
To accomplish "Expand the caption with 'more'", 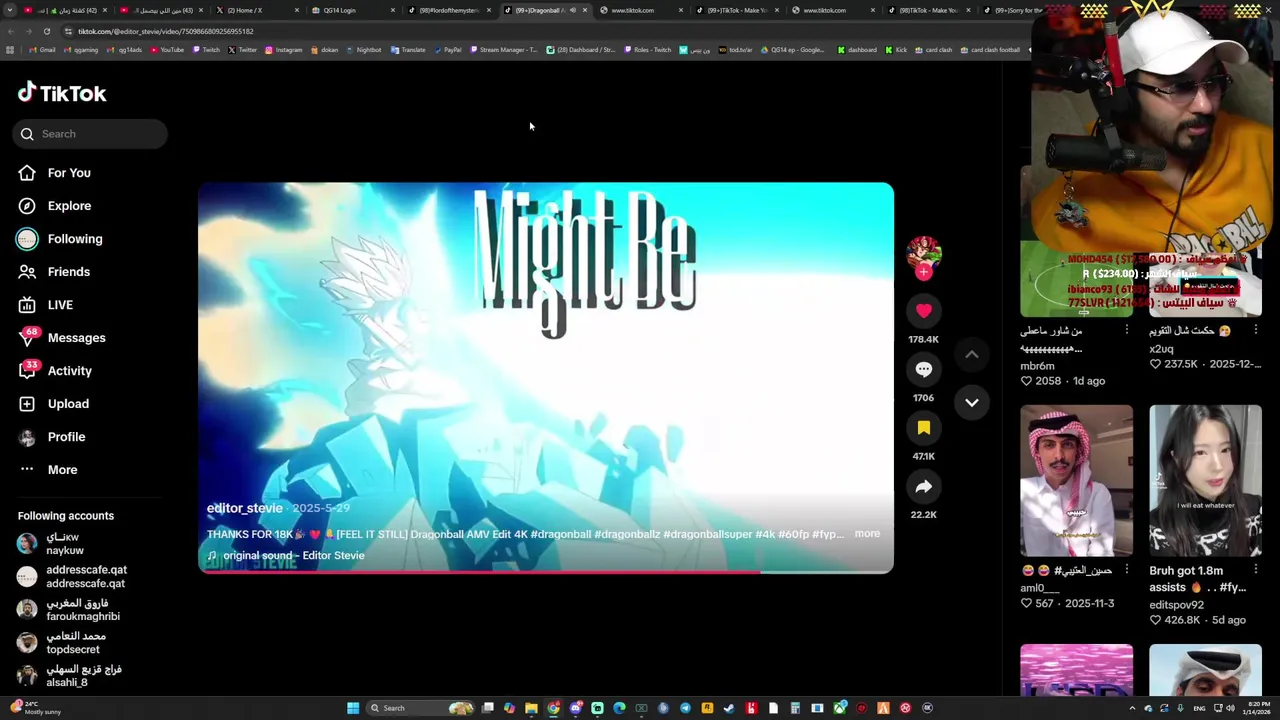I will [x=867, y=534].
